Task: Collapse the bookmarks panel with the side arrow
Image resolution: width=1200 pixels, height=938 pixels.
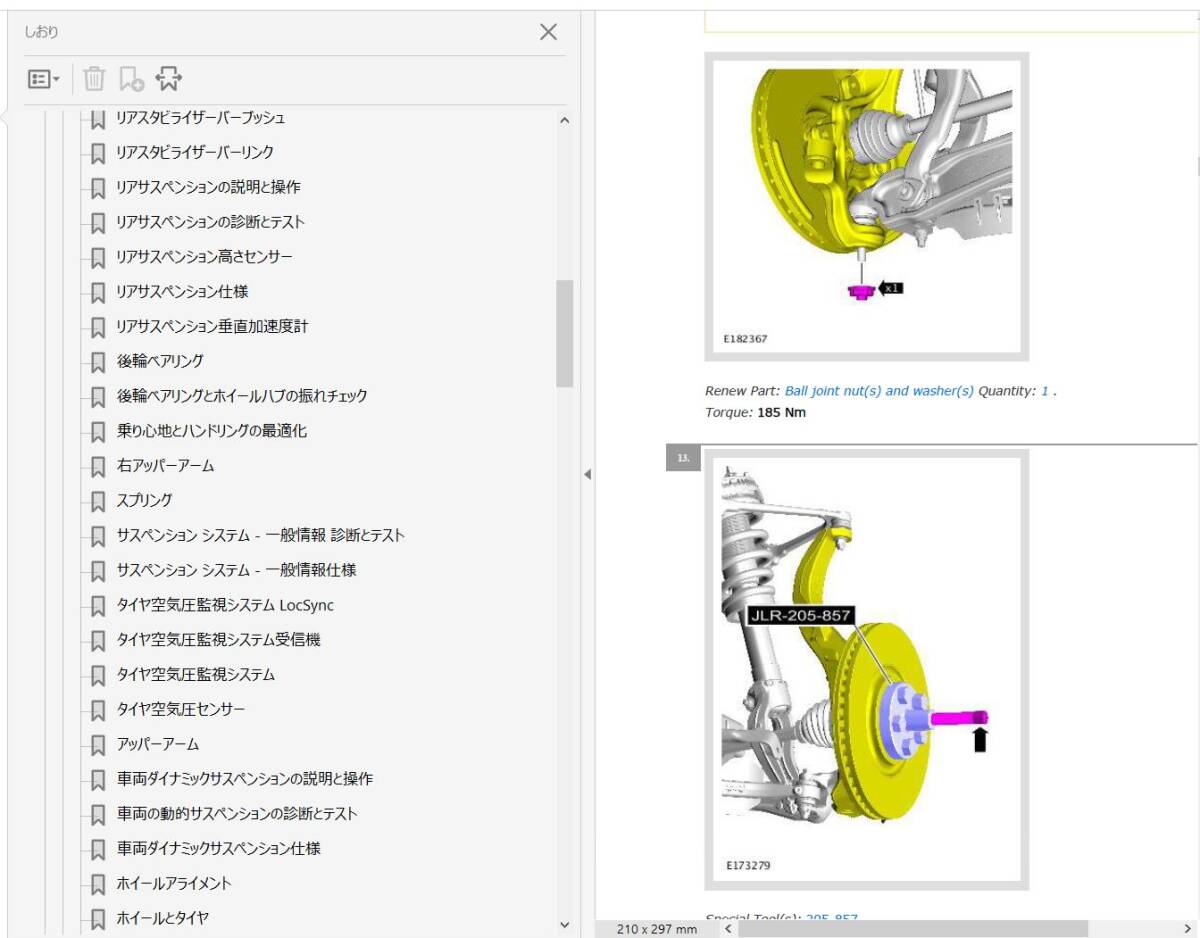Action: tap(590, 474)
